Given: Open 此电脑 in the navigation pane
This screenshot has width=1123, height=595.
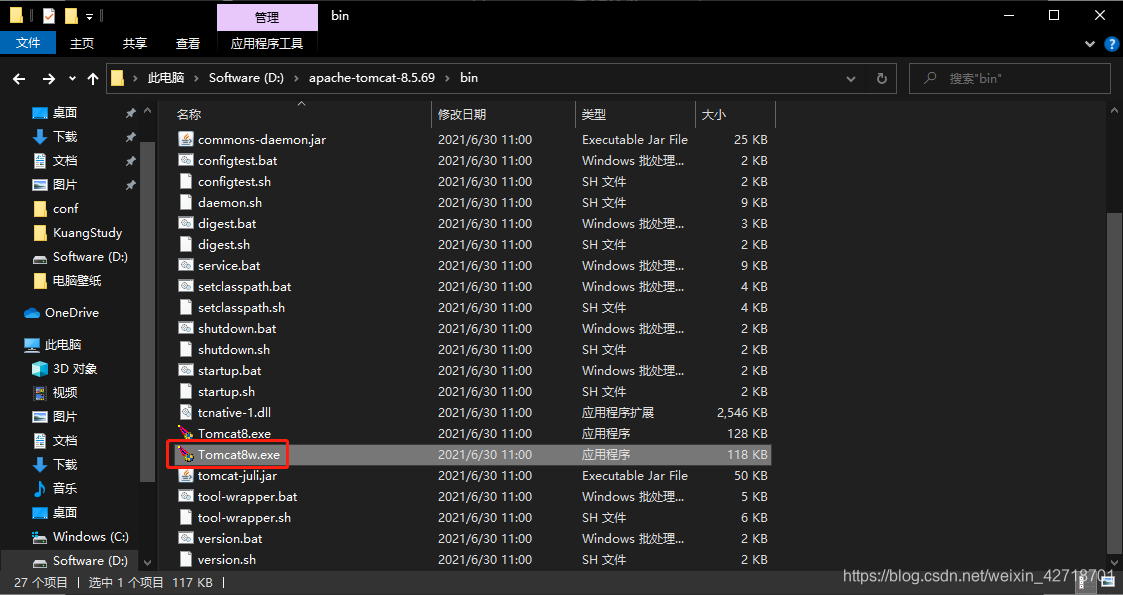Looking at the screenshot, I should click(54, 344).
